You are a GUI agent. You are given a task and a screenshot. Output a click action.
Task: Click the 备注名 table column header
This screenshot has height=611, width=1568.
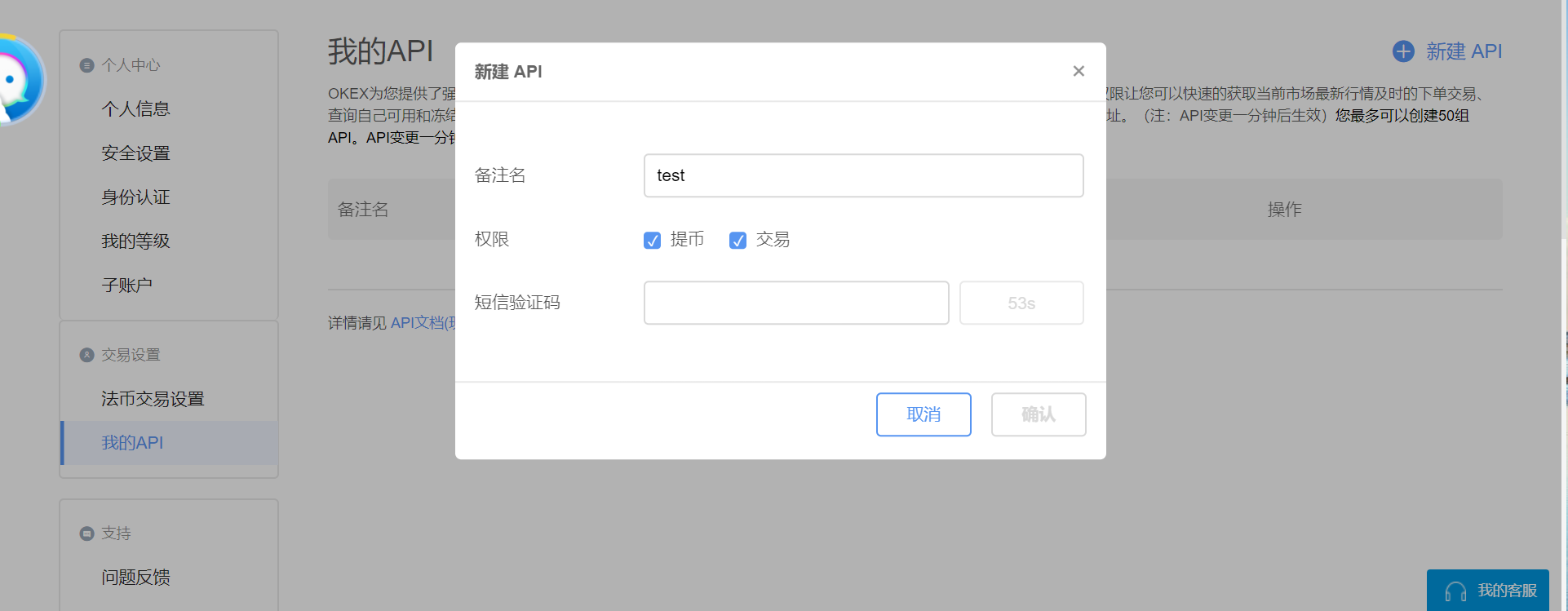click(363, 210)
